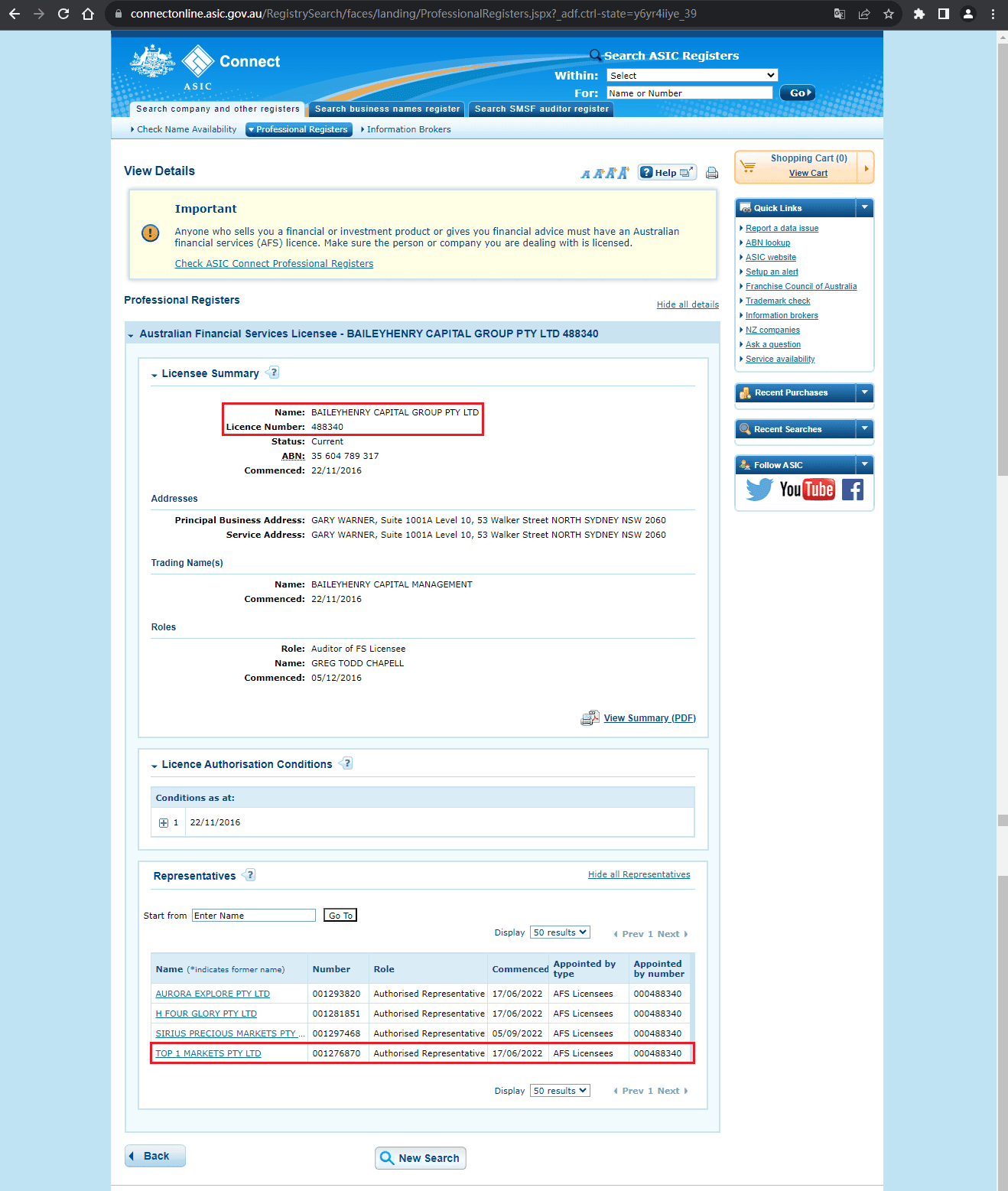Click the printer icon next to Help
Image resolution: width=1008 pixels, height=1191 pixels.
tap(712, 173)
